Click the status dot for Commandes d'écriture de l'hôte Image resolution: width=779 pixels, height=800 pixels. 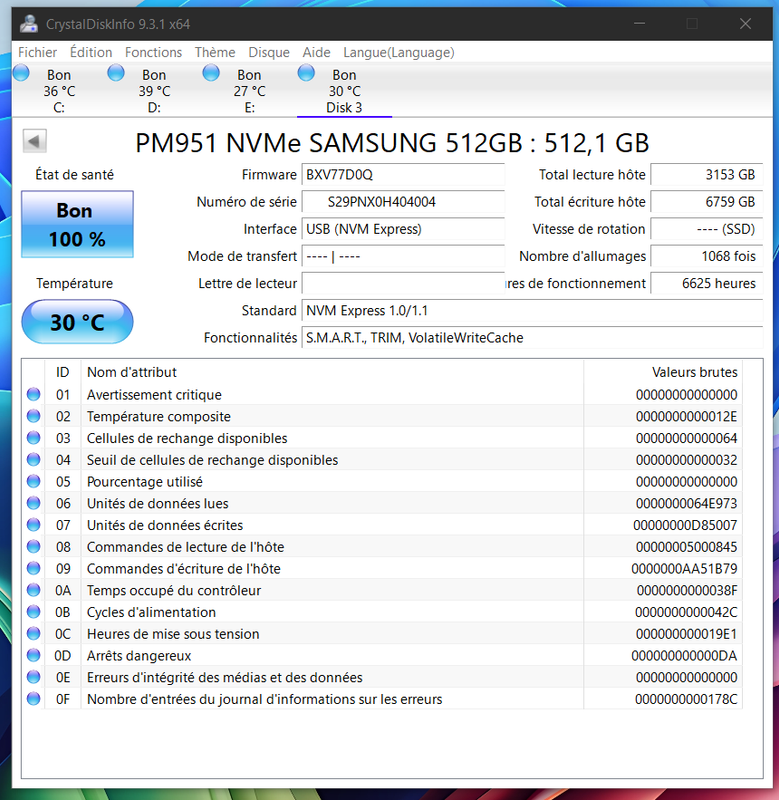[34, 568]
